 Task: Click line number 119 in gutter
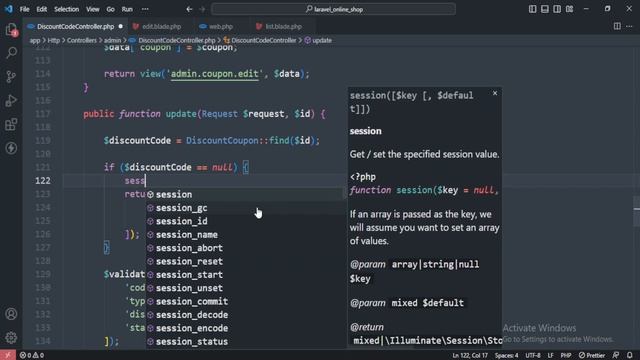pyautogui.click(x=43, y=140)
